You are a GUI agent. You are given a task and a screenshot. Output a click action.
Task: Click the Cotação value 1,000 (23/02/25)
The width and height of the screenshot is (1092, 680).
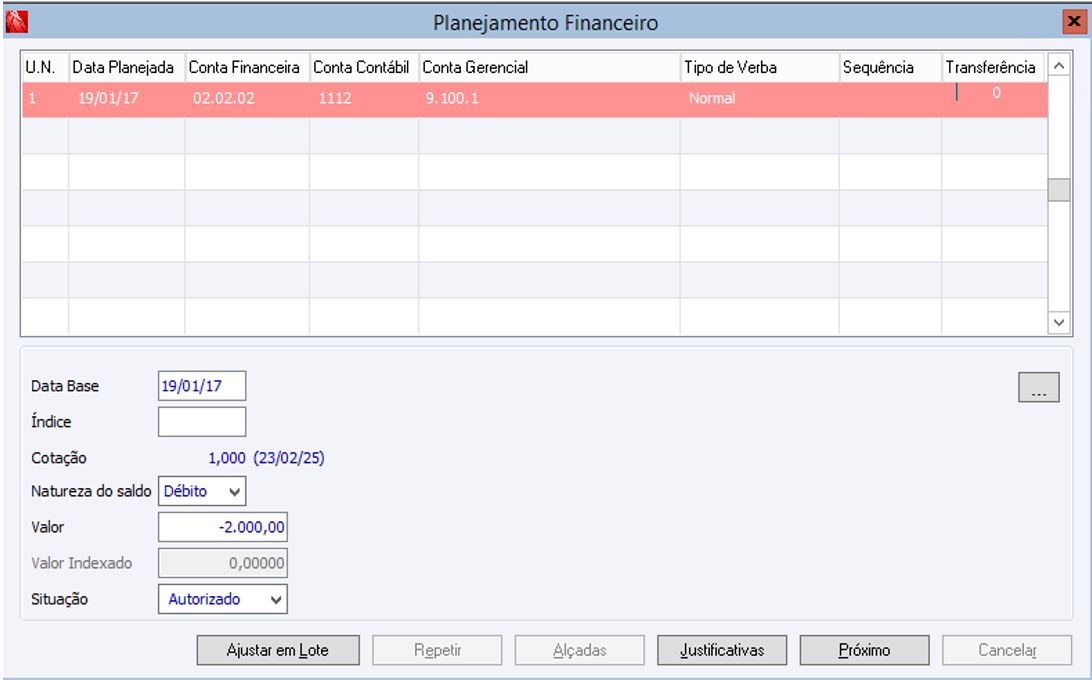click(266, 458)
